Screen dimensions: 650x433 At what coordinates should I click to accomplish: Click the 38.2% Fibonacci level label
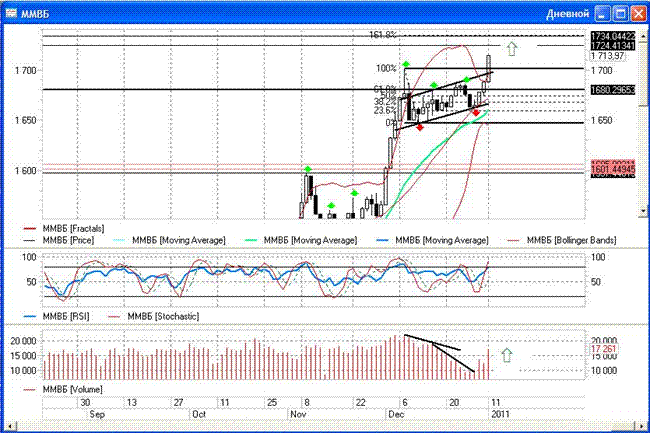tap(385, 102)
